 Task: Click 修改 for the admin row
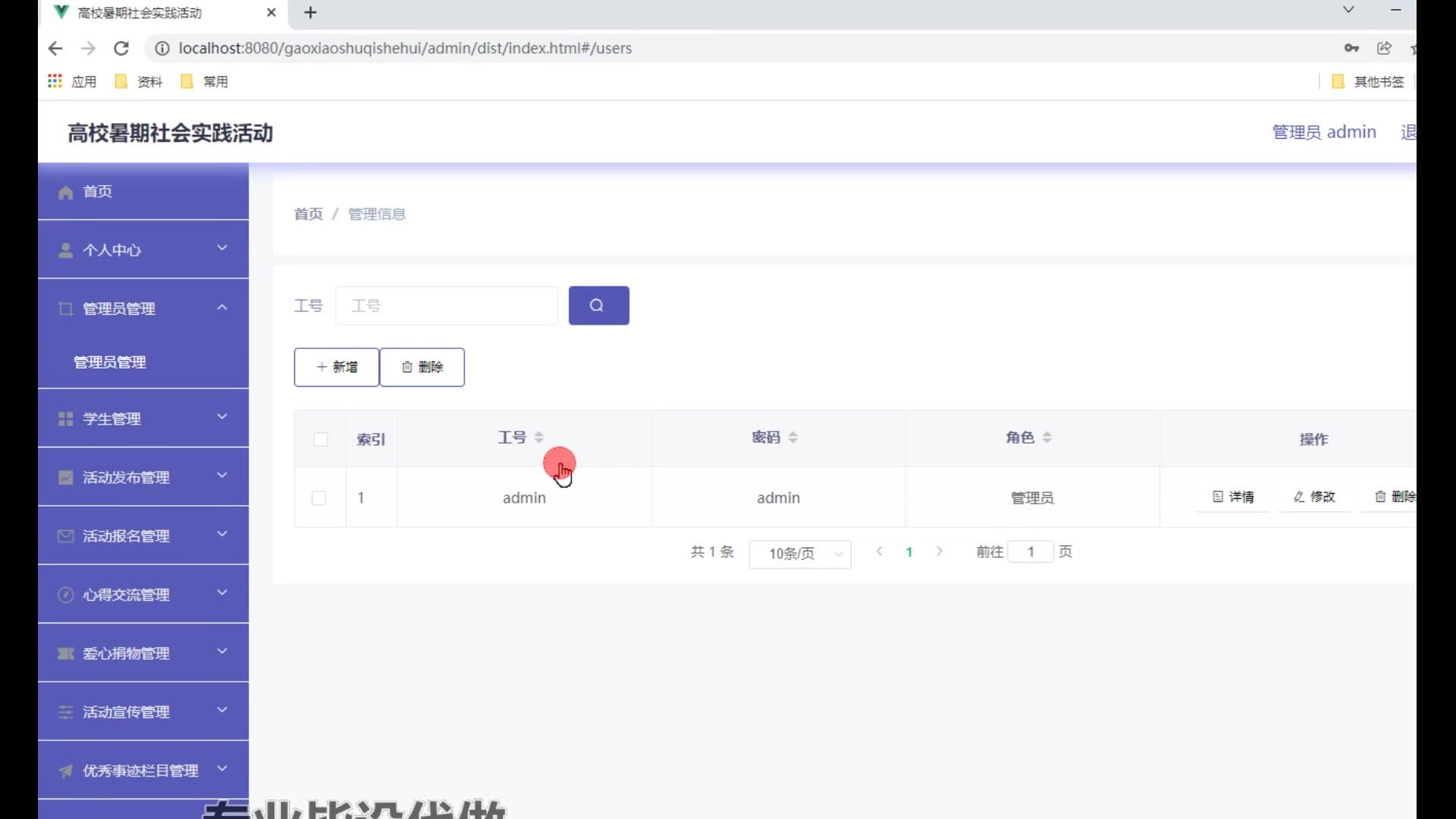tap(1314, 497)
